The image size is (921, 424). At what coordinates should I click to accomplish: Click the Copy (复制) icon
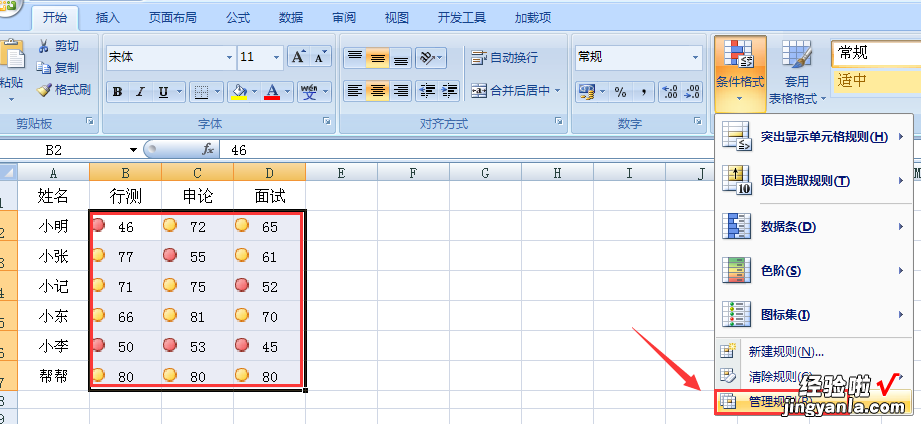tap(43, 68)
